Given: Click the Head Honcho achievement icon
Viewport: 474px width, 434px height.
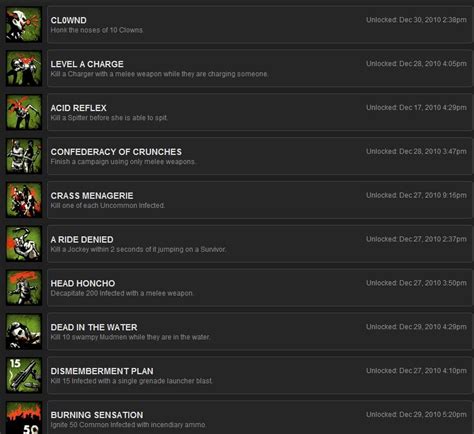Looking at the screenshot, I should (24, 288).
